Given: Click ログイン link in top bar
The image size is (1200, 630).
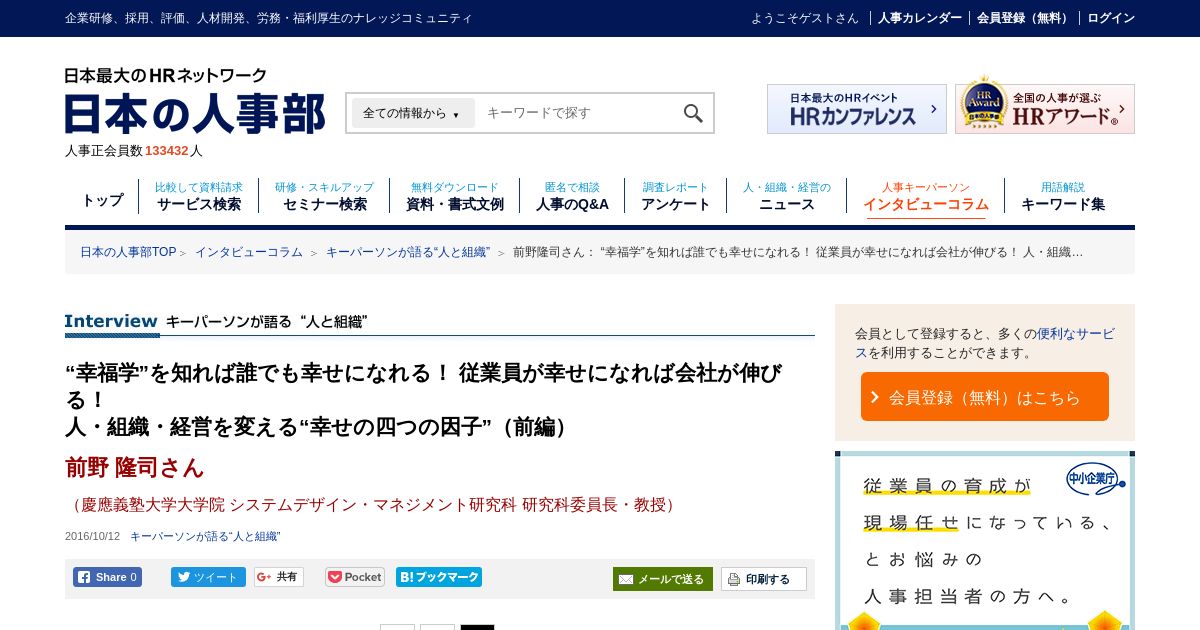Looking at the screenshot, I should pos(1111,18).
